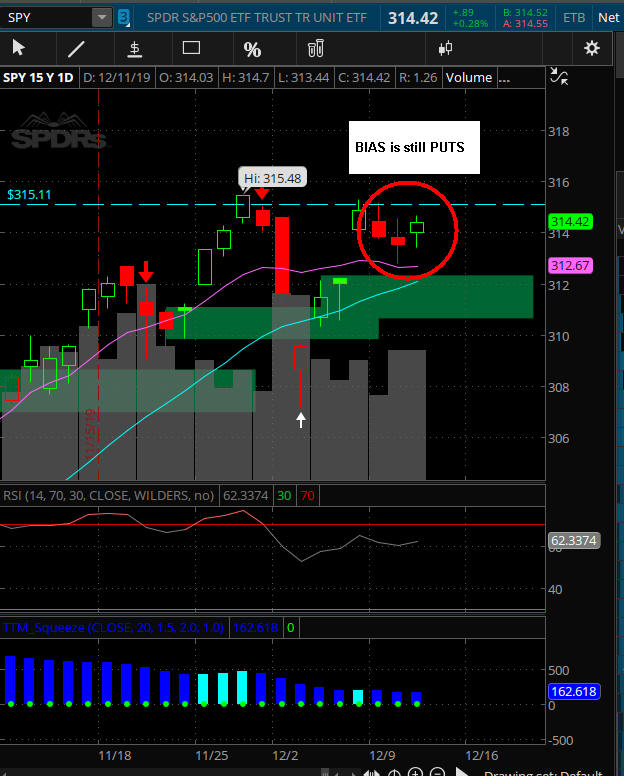
Task: Click the +.89 net change value
Action: click(x=463, y=13)
